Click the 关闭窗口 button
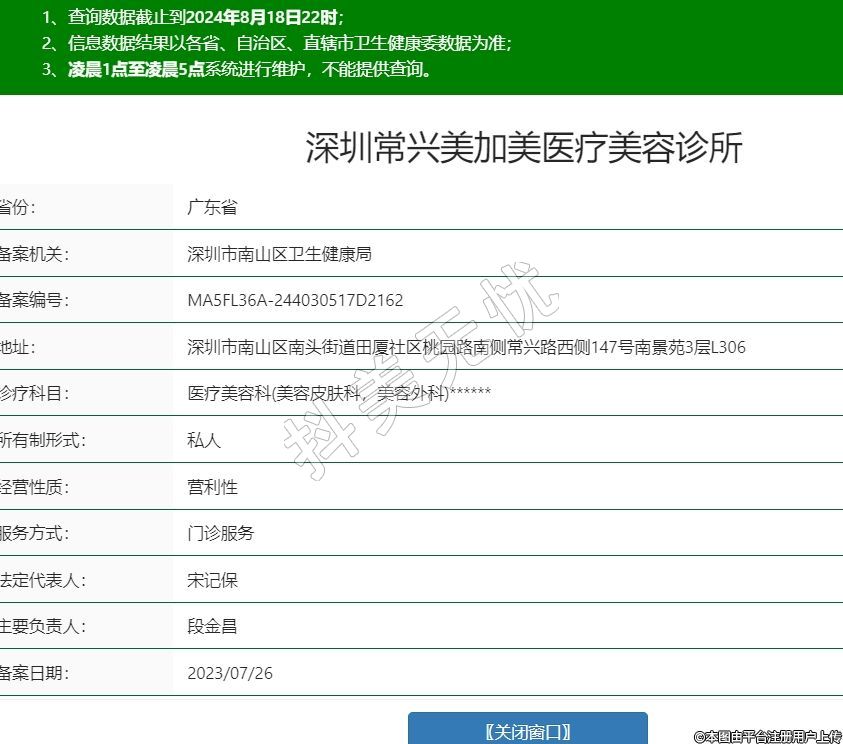 pos(527,730)
